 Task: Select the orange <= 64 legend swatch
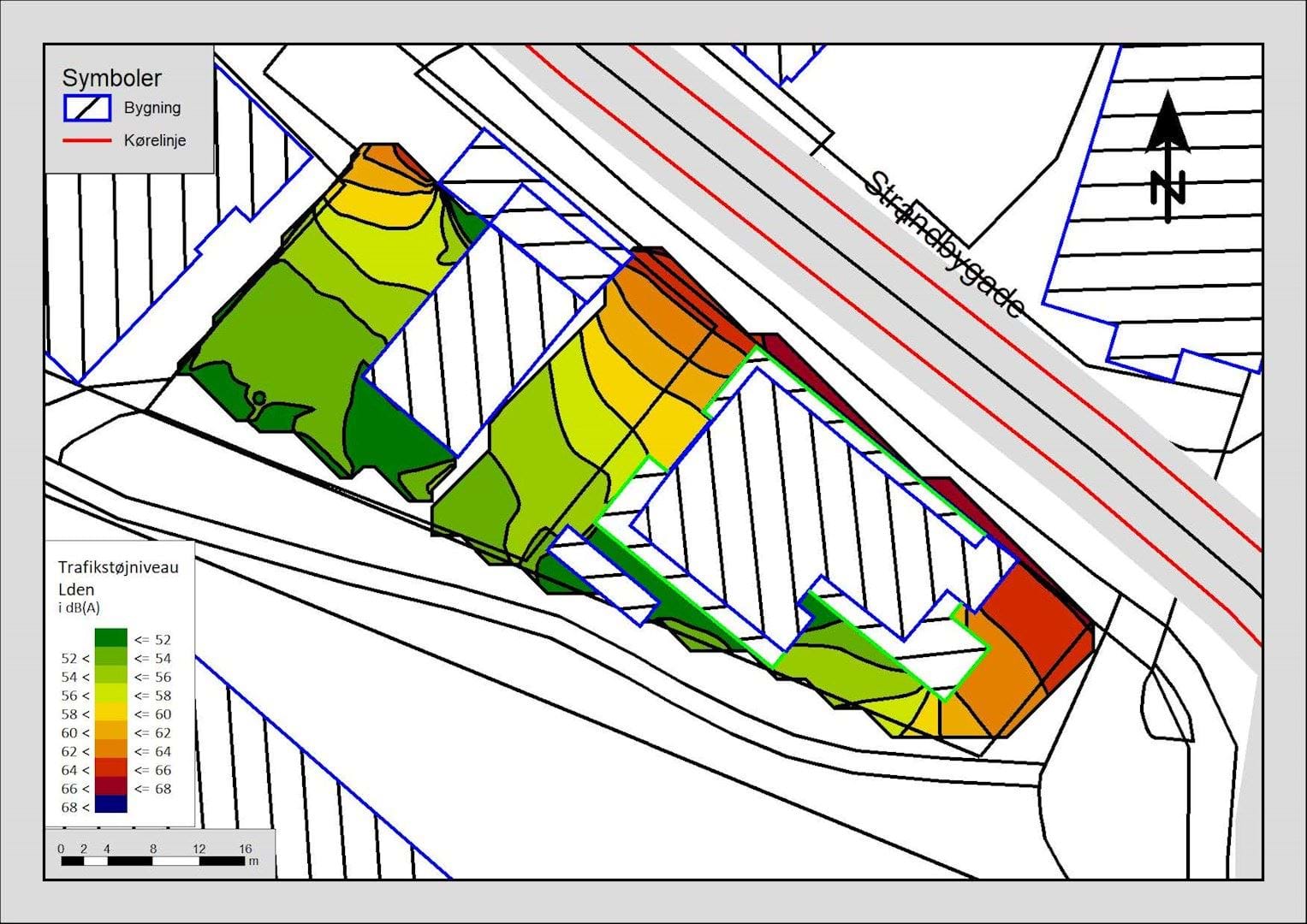tap(111, 750)
